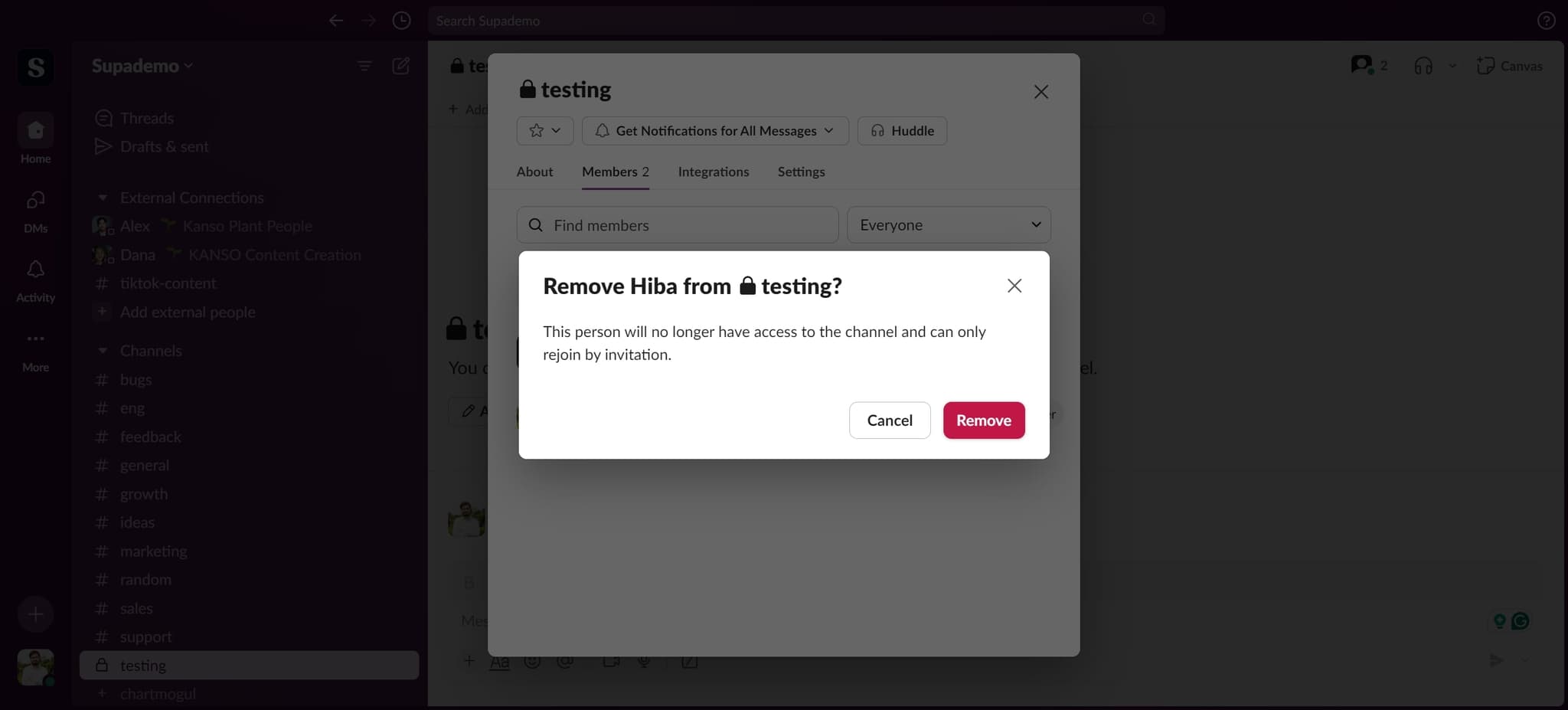Click the mention (@) icon in the composer

point(567,662)
